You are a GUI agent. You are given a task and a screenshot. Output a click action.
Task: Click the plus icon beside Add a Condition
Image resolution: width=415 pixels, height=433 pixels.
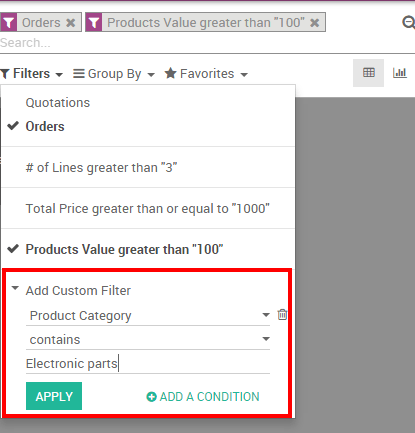(x=151, y=397)
